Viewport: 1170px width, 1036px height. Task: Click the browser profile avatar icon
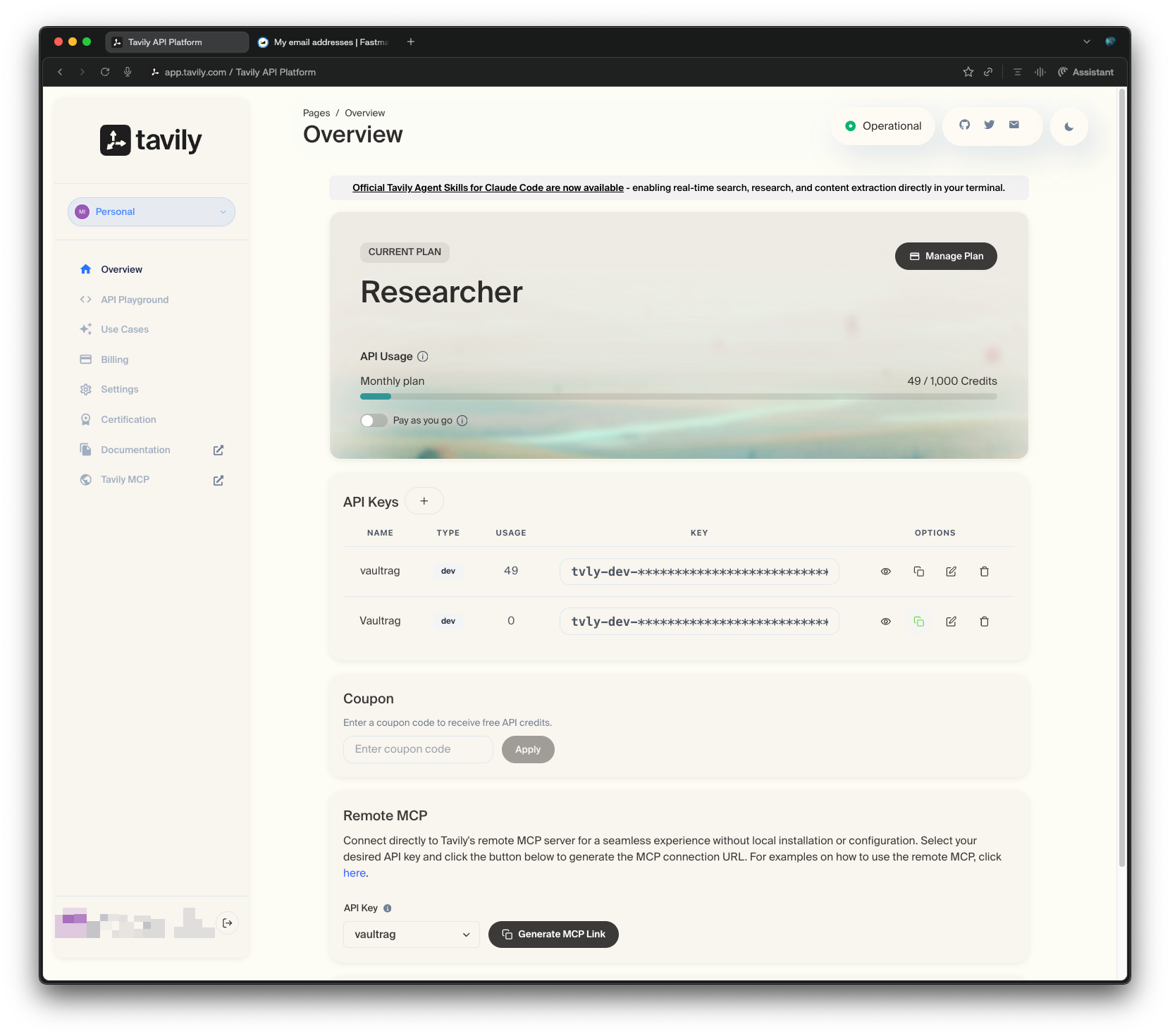(x=1110, y=42)
